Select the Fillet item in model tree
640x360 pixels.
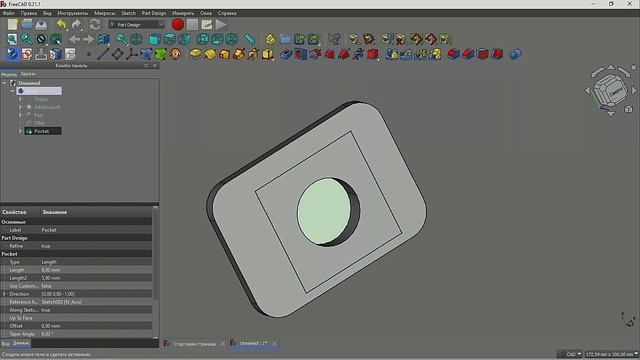[39, 123]
